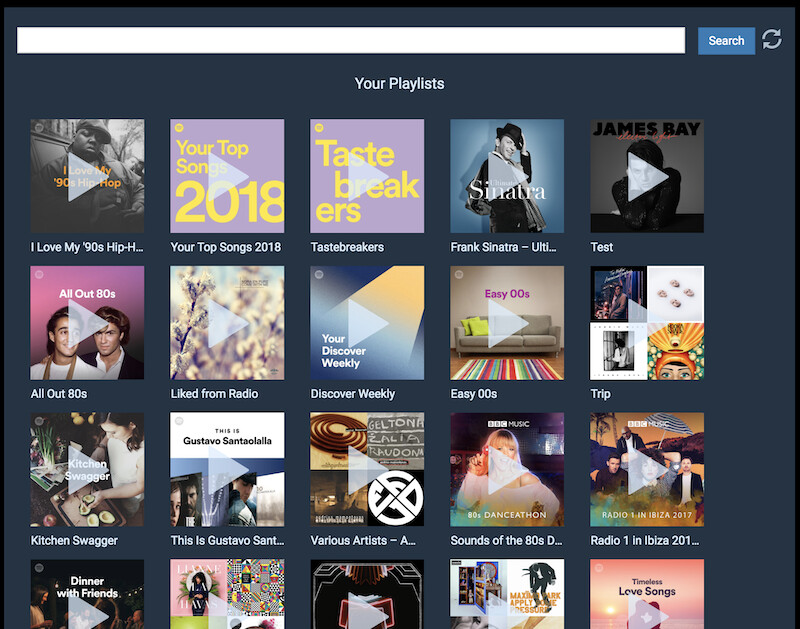Play the I Love My '90s Hip-Hop playlist
800x629 pixels.
[87, 176]
